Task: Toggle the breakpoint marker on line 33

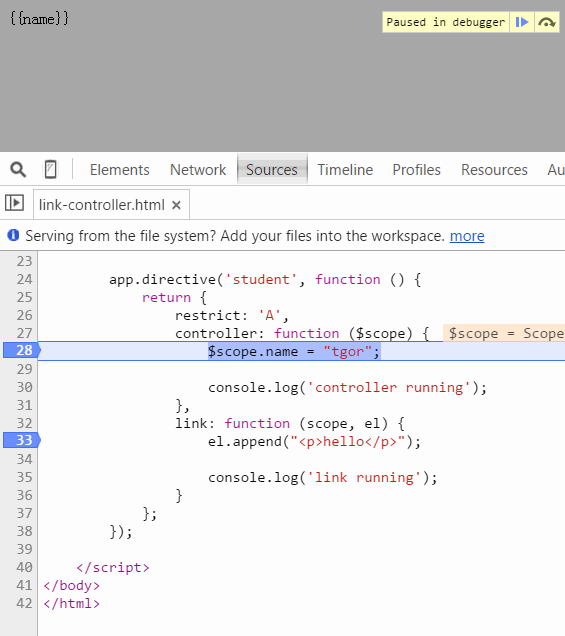Action: [x=21, y=440]
